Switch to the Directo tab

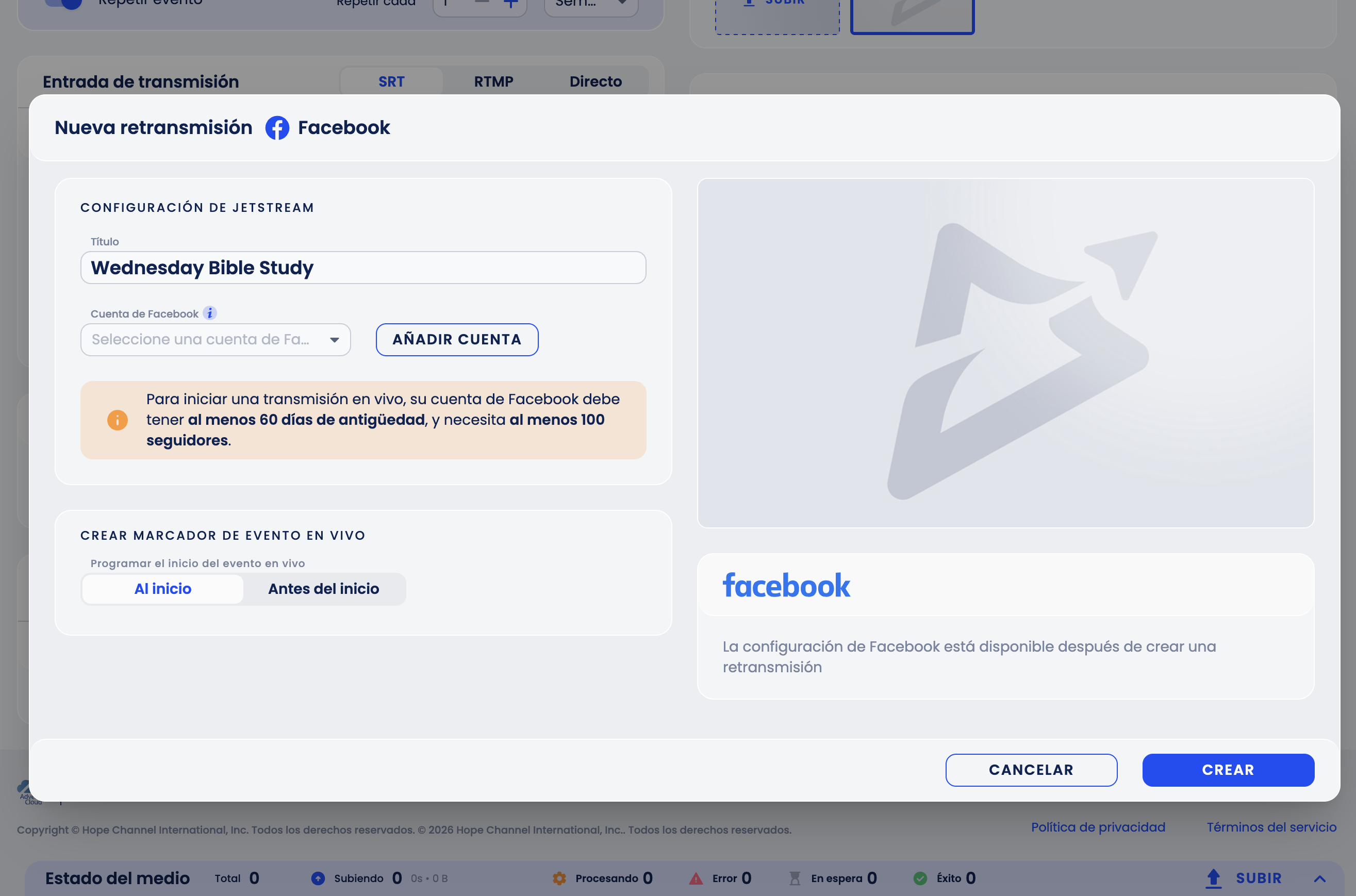(x=596, y=82)
